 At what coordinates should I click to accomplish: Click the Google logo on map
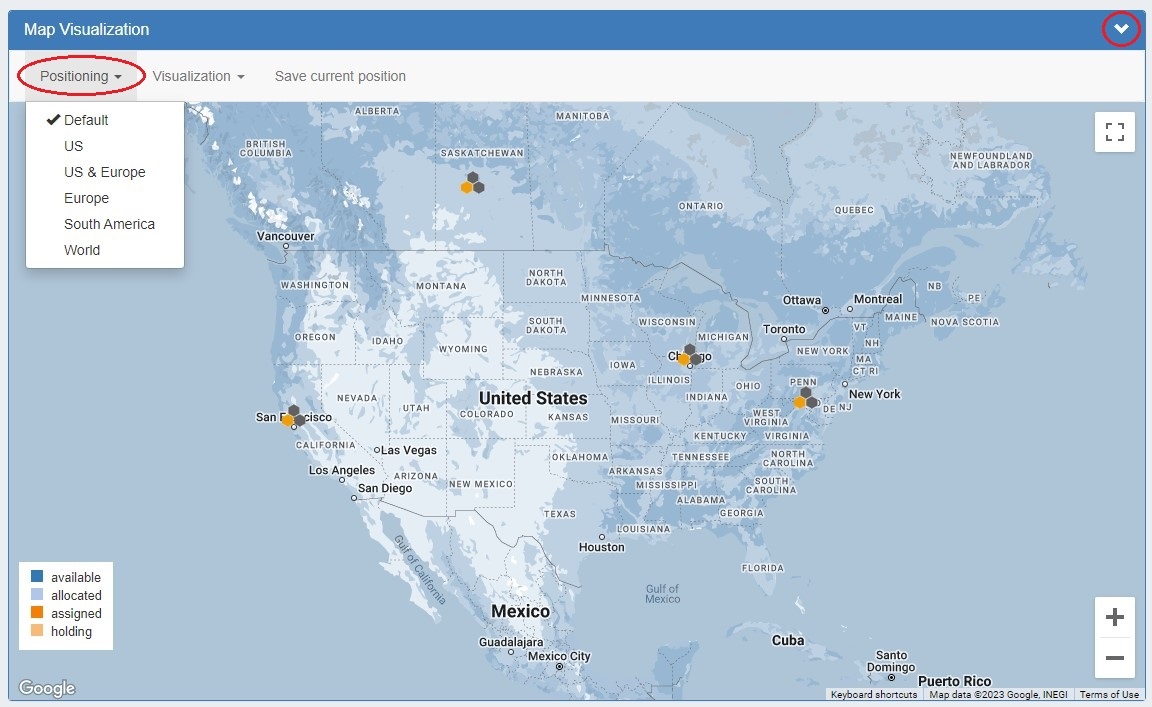click(x=47, y=688)
